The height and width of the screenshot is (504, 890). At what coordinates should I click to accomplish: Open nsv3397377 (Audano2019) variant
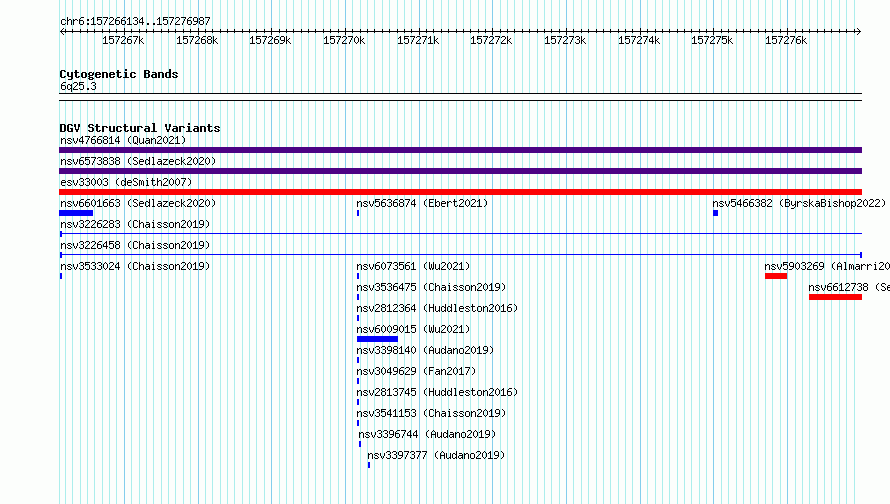[436, 455]
